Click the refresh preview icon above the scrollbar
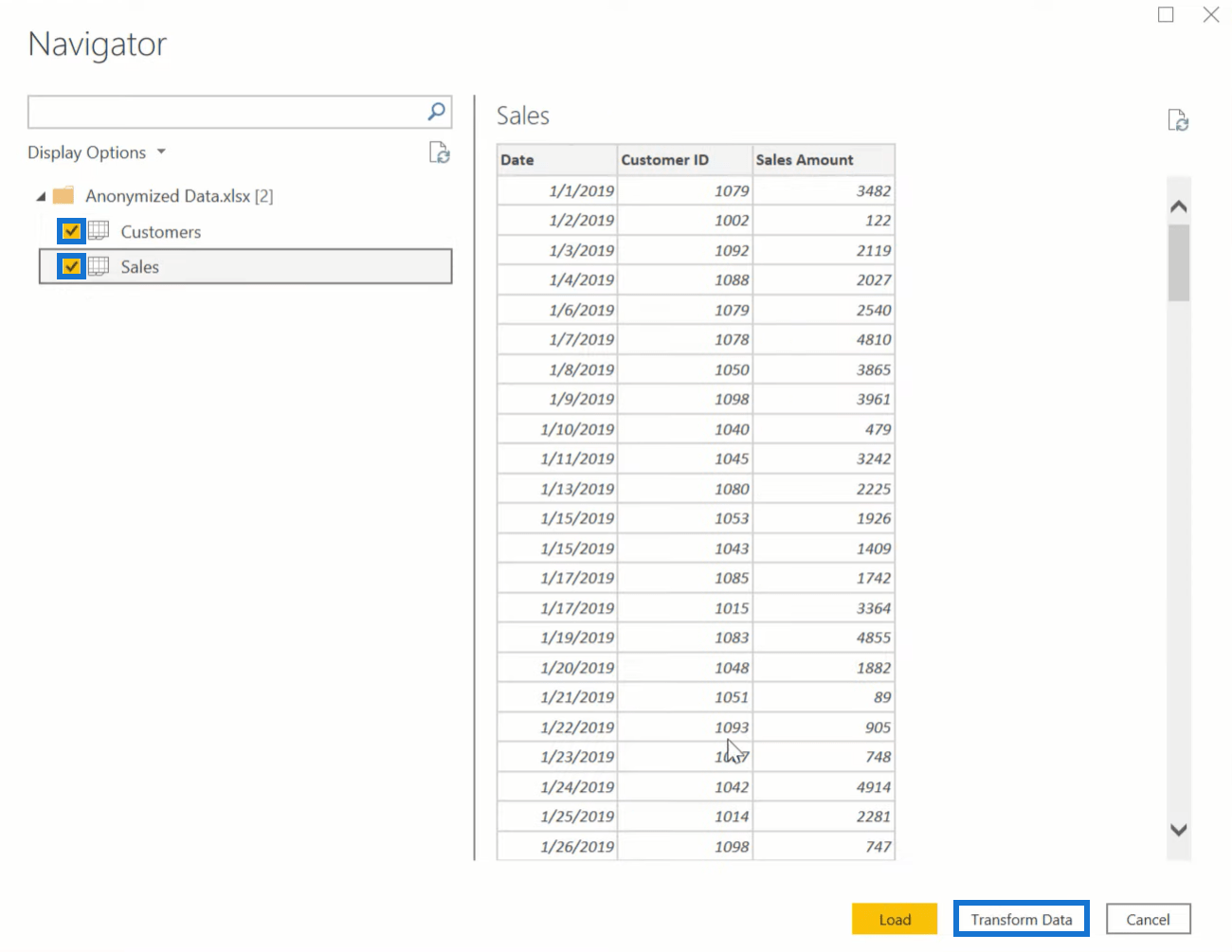Screen dimensions: 1232x952 coord(1178,120)
